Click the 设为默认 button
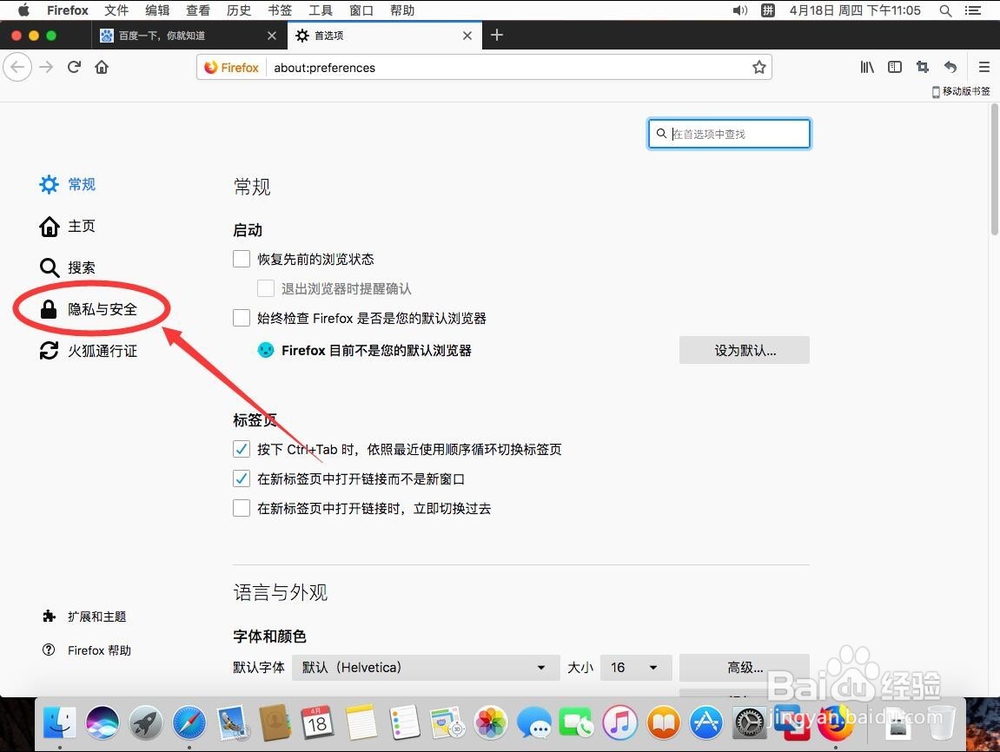 click(x=744, y=350)
